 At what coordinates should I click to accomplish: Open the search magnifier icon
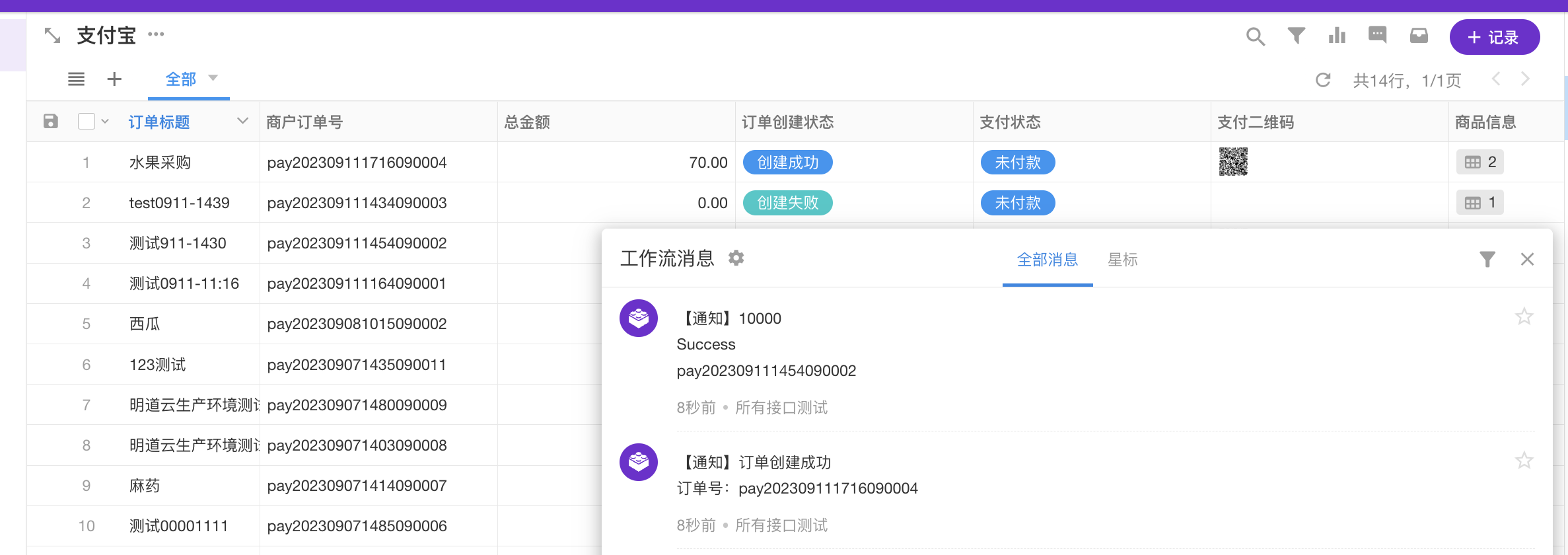(1255, 36)
